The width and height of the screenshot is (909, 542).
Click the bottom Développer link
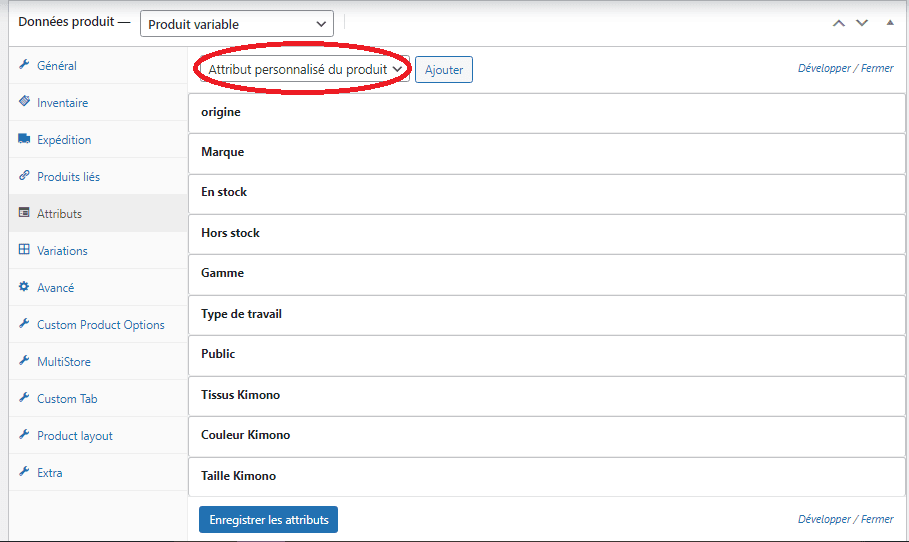[824, 519]
